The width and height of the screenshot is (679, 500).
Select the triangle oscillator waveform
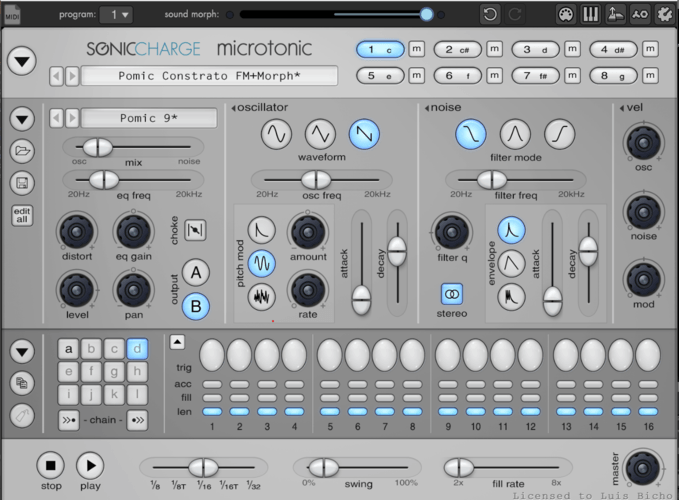(x=320, y=134)
